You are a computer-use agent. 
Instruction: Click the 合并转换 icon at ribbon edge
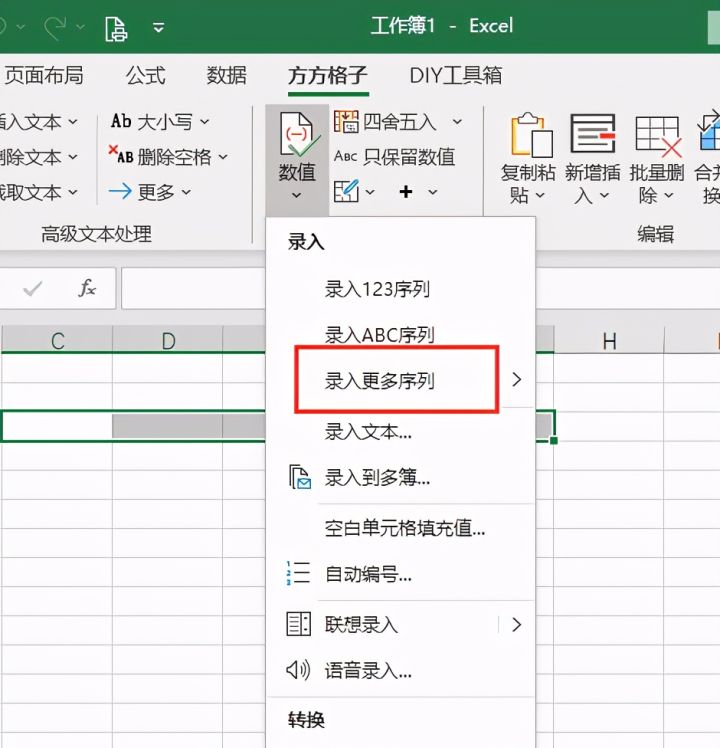[709, 130]
